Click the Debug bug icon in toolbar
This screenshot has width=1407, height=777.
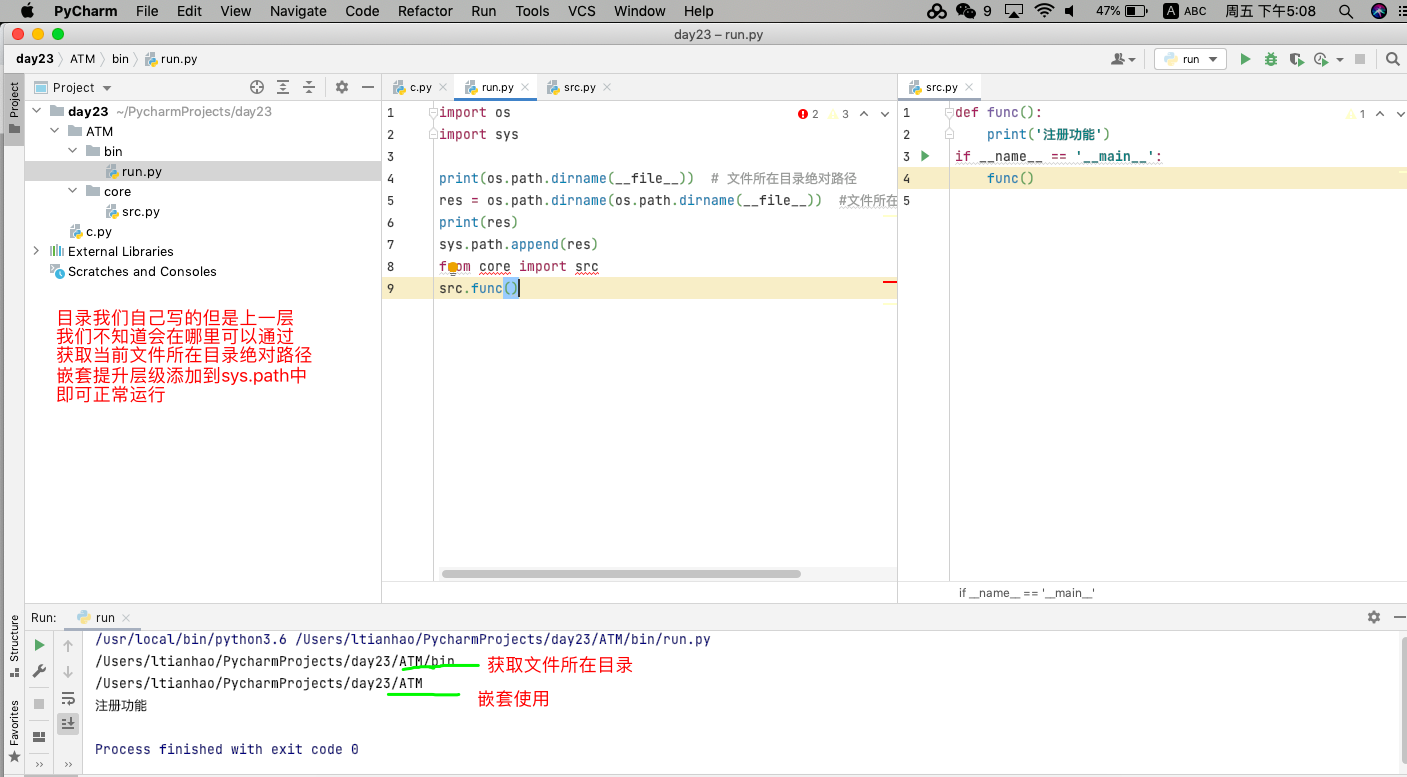[1270, 59]
